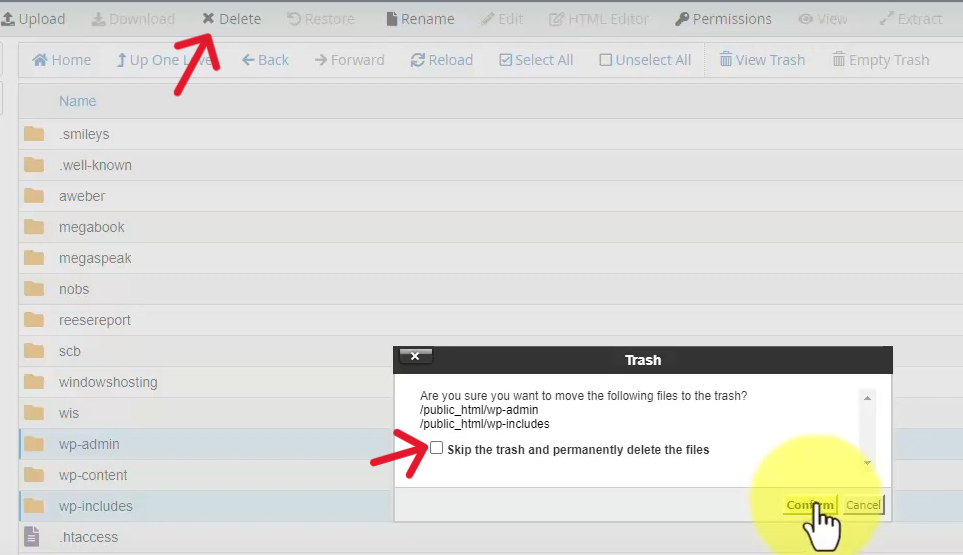This screenshot has height=555, width=963.
Task: Open View Trash
Action: coord(762,60)
